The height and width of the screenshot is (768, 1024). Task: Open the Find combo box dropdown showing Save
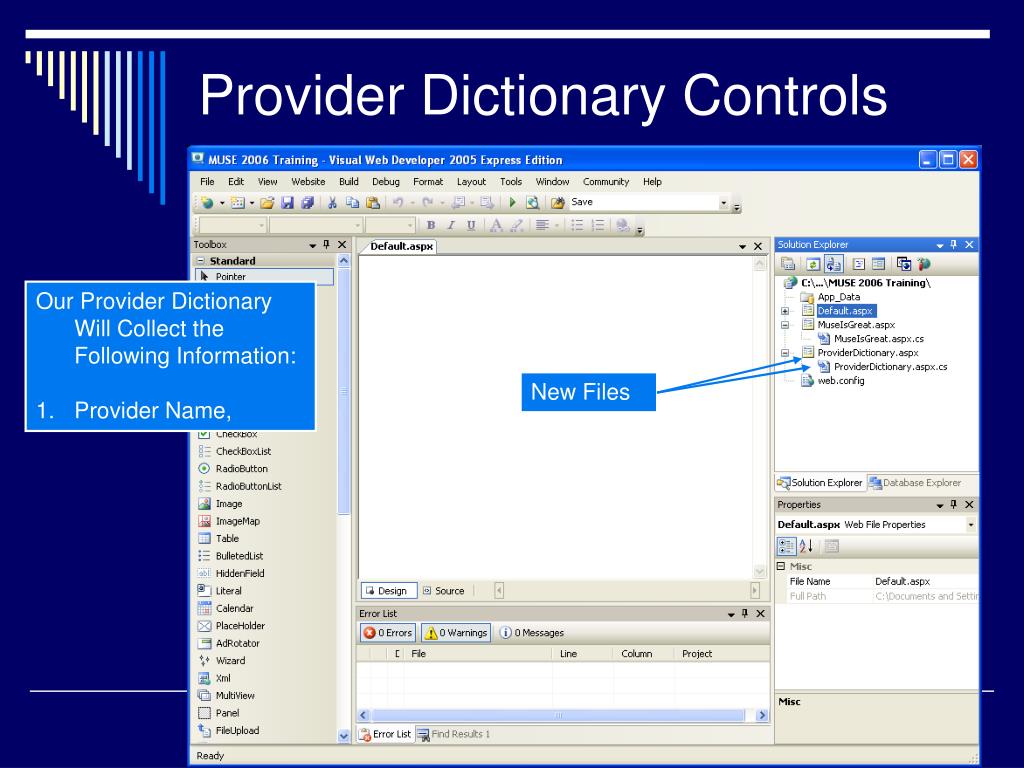click(724, 203)
